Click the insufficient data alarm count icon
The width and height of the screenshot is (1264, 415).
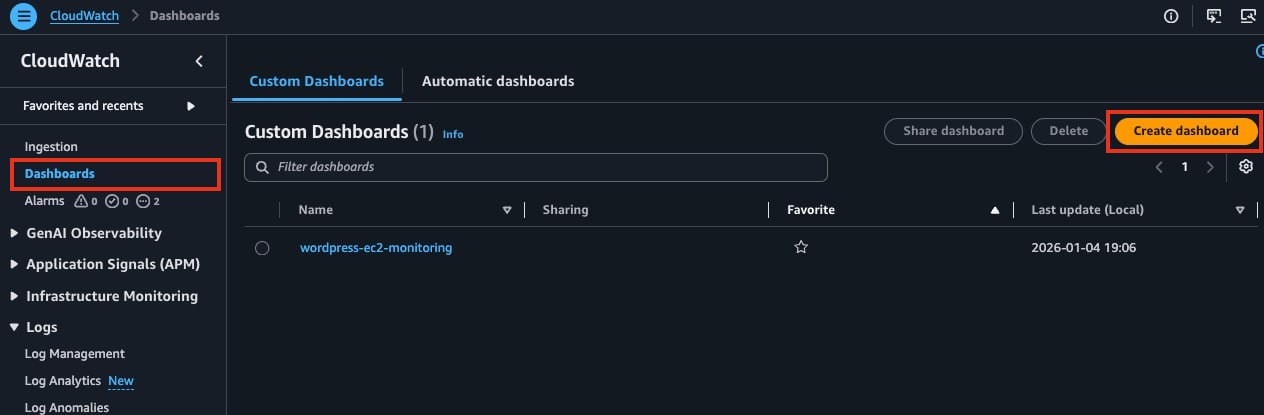(148, 201)
